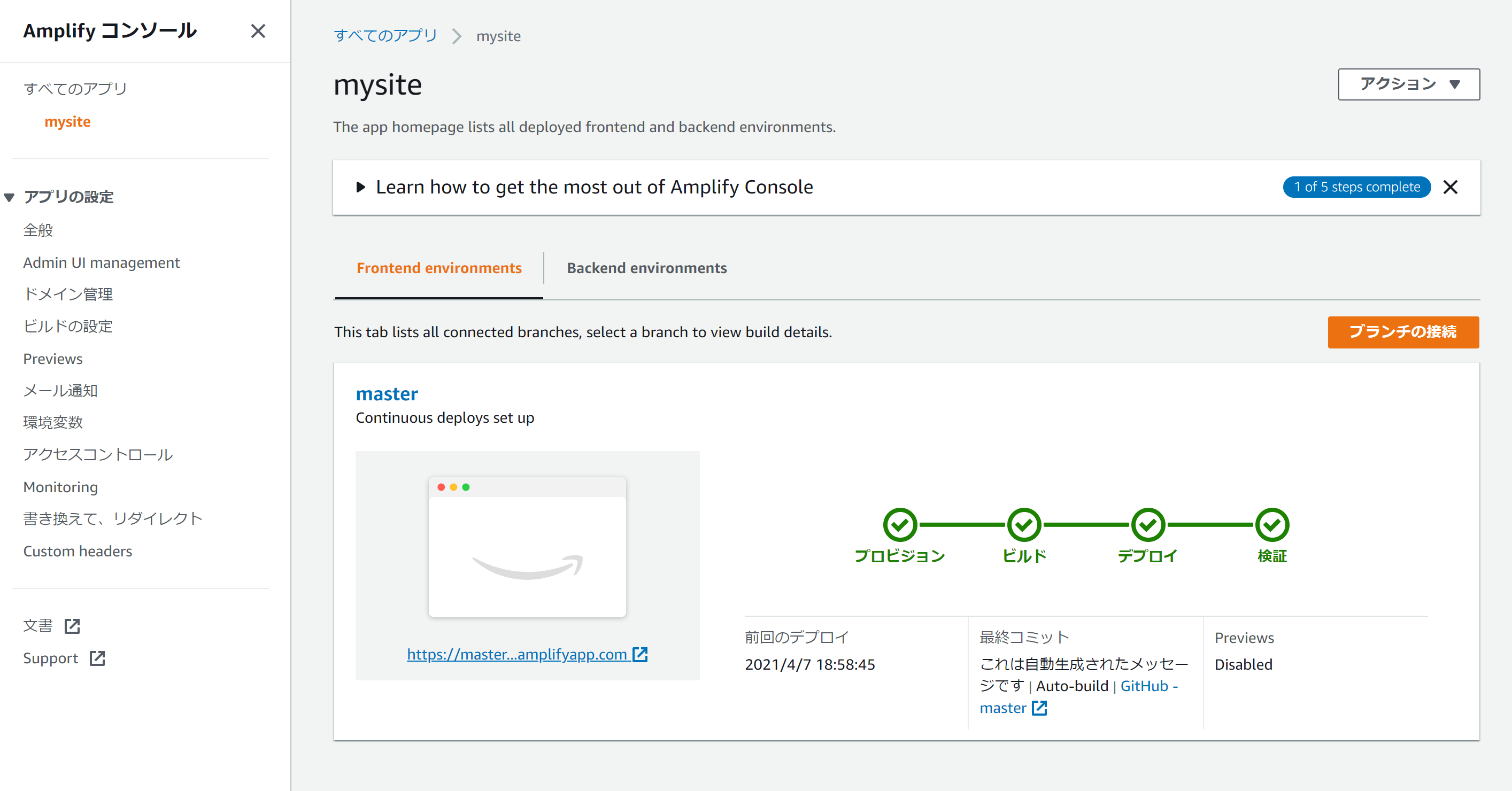Screen dimensions: 1512x791
Task: Click the Continuous deploys set up text
Action: [x=445, y=418]
